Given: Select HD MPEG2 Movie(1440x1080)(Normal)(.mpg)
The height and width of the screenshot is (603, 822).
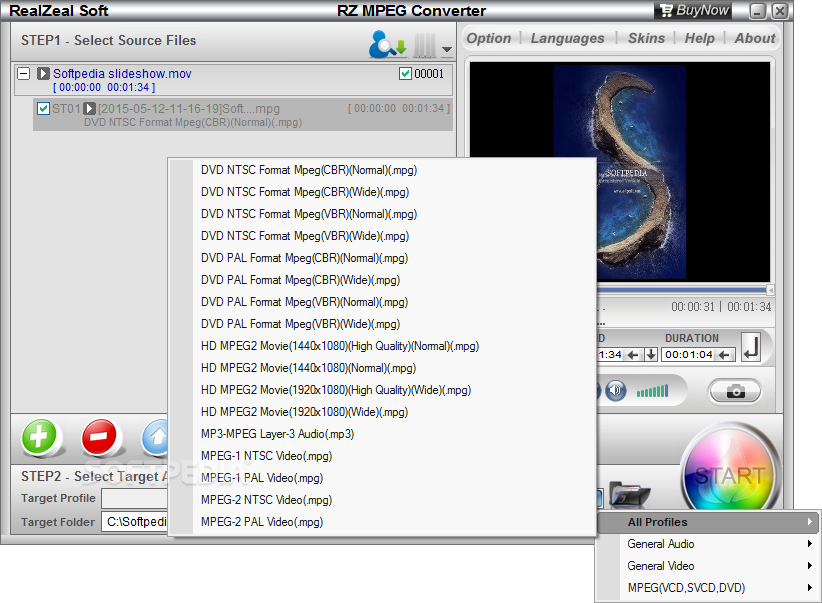Looking at the screenshot, I should point(383,369).
